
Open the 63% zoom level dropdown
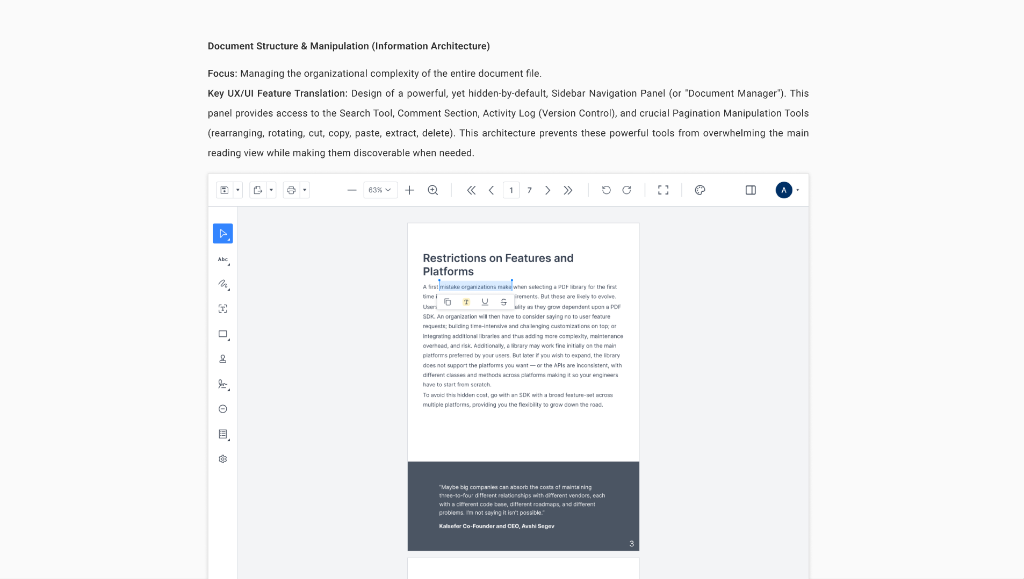pyautogui.click(x=380, y=189)
